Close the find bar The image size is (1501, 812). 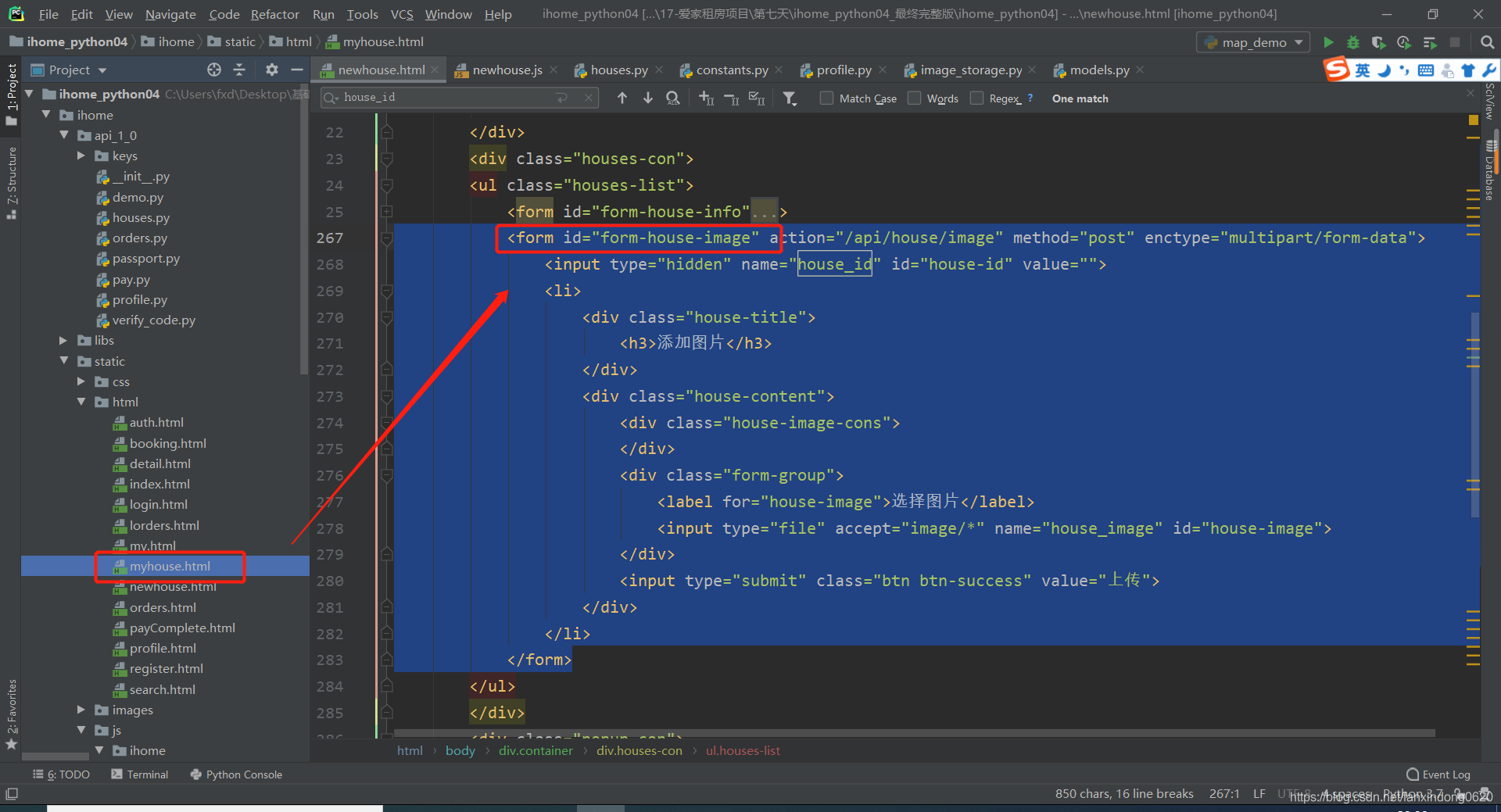pos(1470,93)
